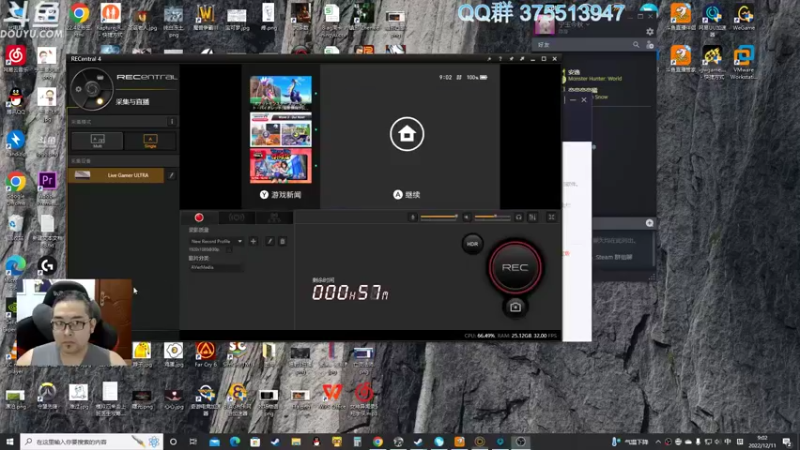Image resolution: width=800 pixels, height=450 pixels.
Task: Adjust the speaker volume slider
Action: tap(493, 217)
